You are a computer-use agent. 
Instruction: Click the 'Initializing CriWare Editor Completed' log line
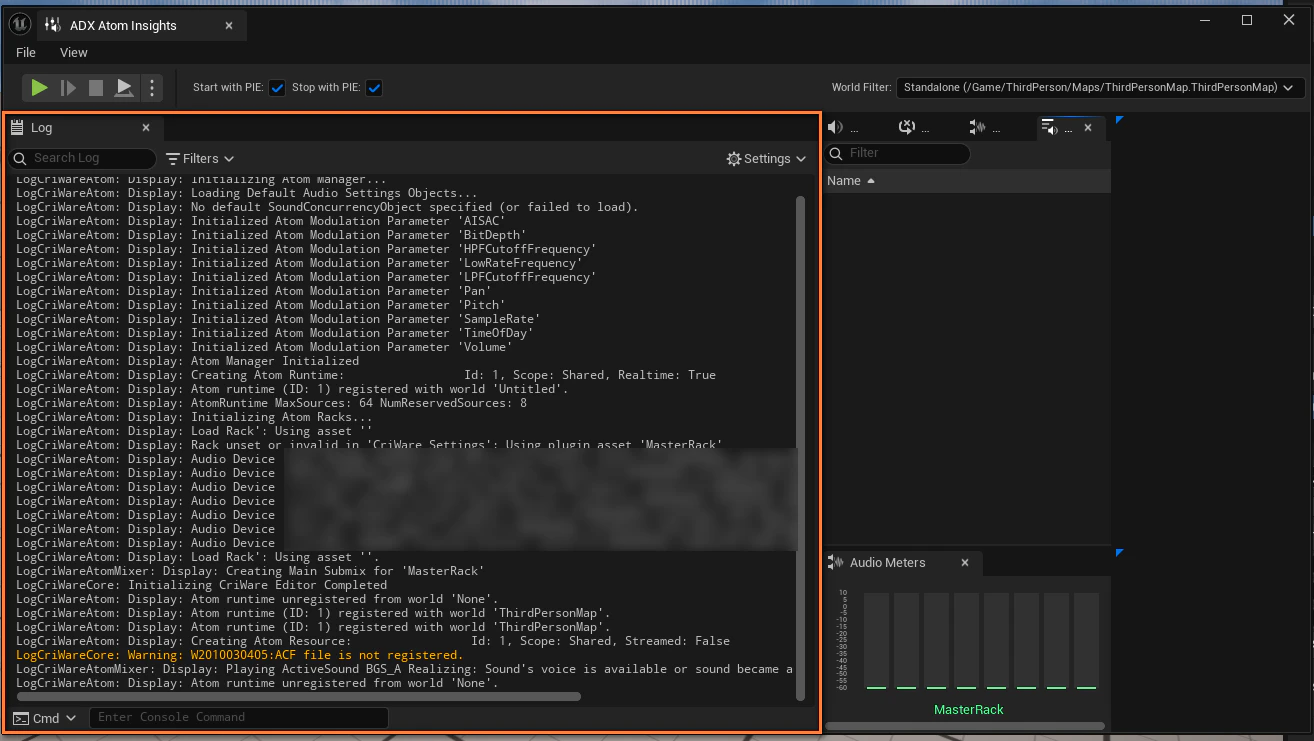point(201,585)
